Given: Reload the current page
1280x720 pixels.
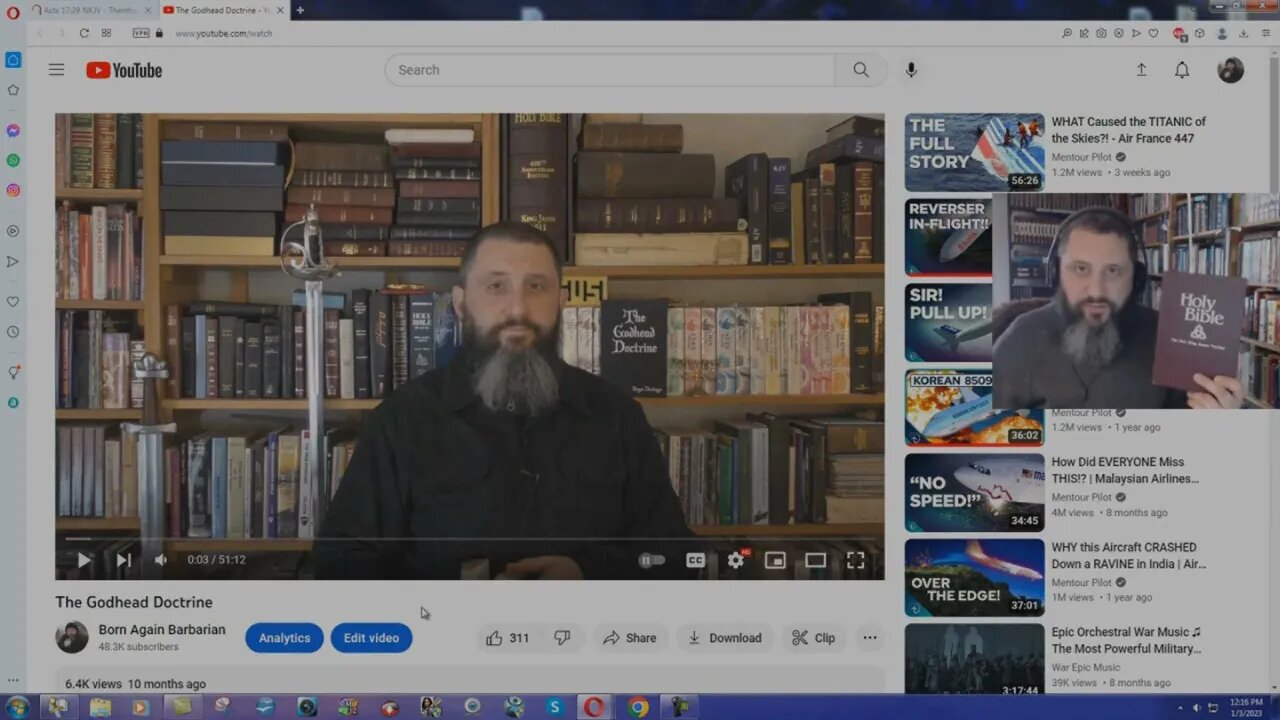Looking at the screenshot, I should (84, 33).
